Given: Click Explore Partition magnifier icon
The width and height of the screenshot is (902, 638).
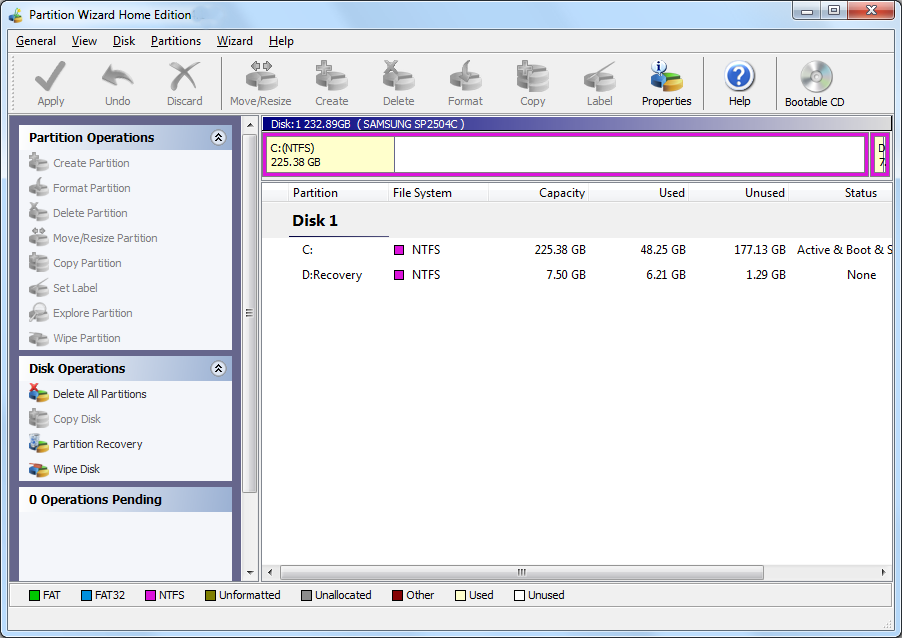Looking at the screenshot, I should pos(39,312).
